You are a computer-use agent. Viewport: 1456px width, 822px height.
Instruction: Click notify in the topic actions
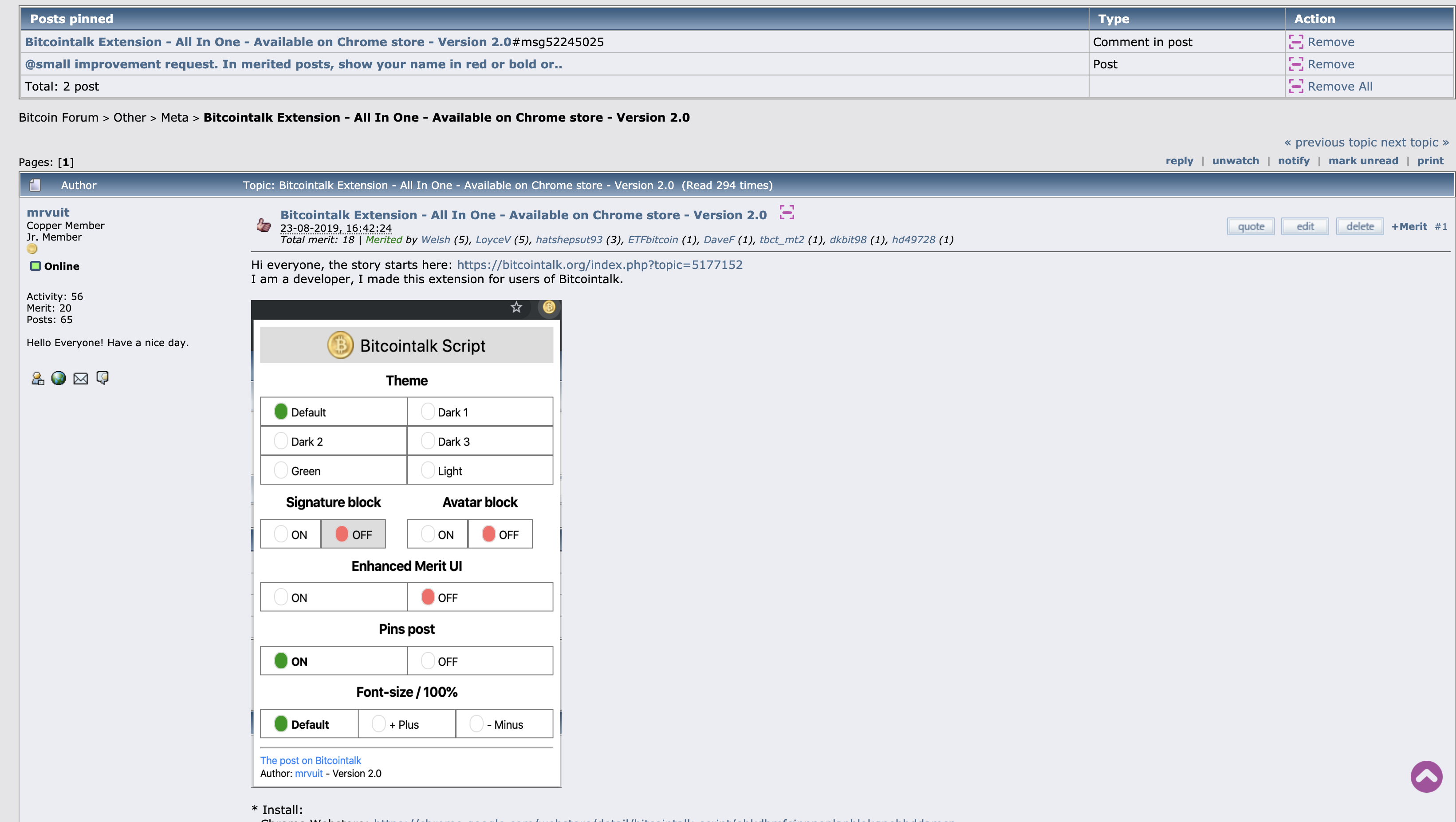pyautogui.click(x=1294, y=161)
